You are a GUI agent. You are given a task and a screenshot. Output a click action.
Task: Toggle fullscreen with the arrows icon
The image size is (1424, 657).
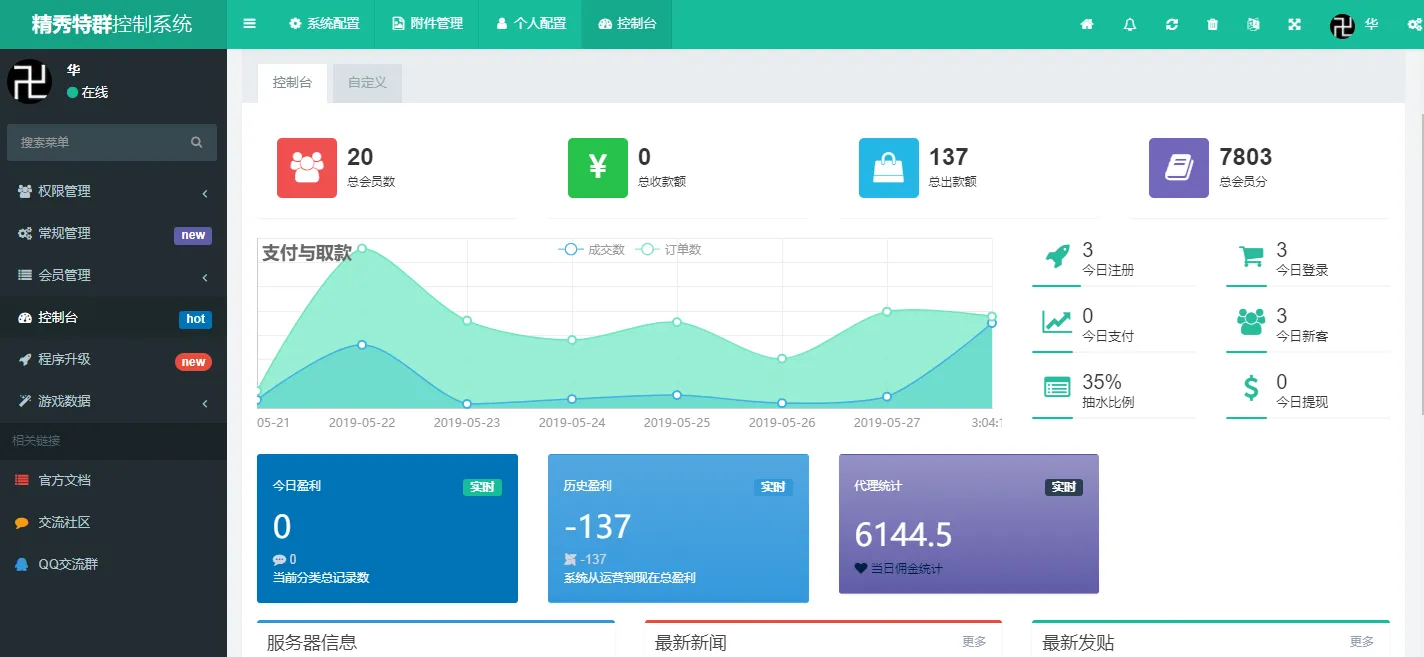(x=1294, y=24)
